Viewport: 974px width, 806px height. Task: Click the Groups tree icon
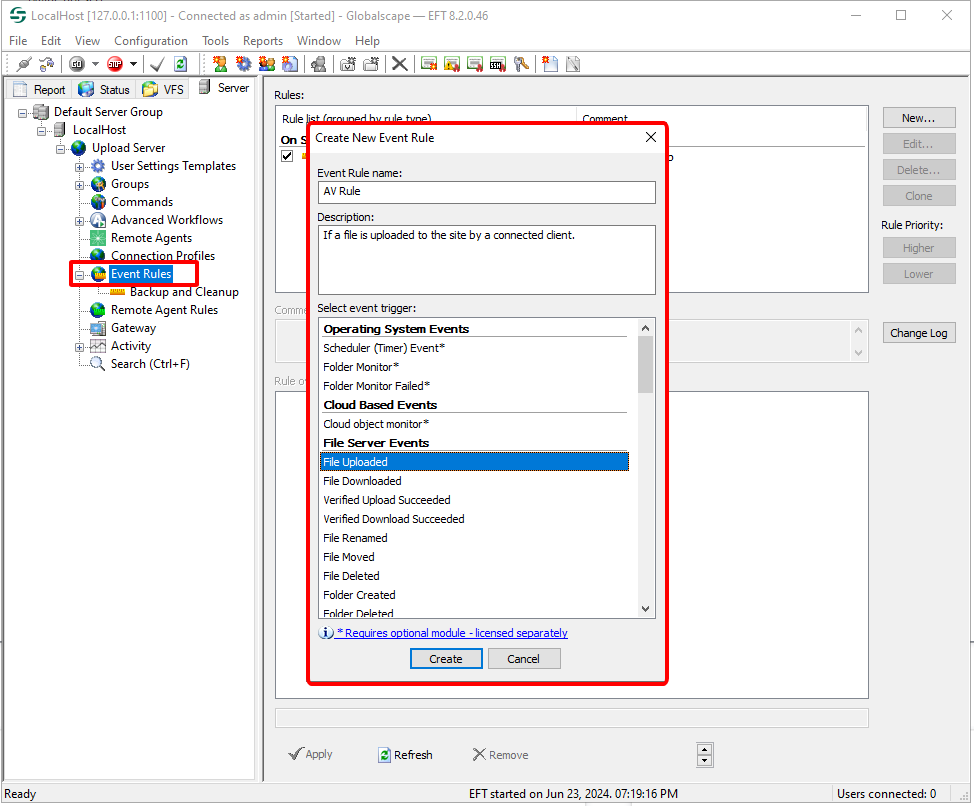coord(98,184)
